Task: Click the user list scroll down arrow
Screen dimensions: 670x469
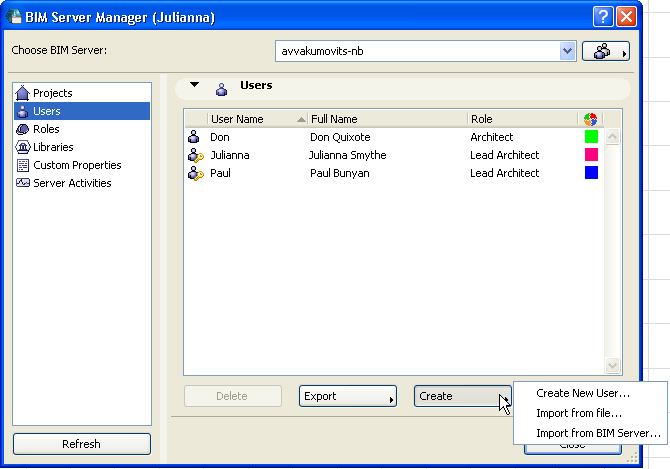Action: [612, 365]
